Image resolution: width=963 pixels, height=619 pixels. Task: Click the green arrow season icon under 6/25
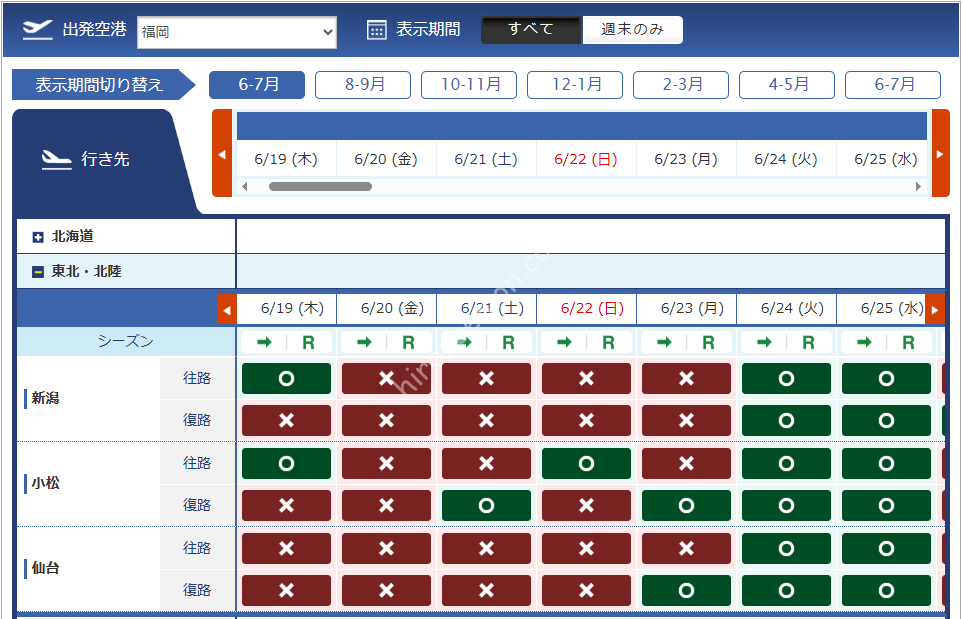click(x=865, y=343)
